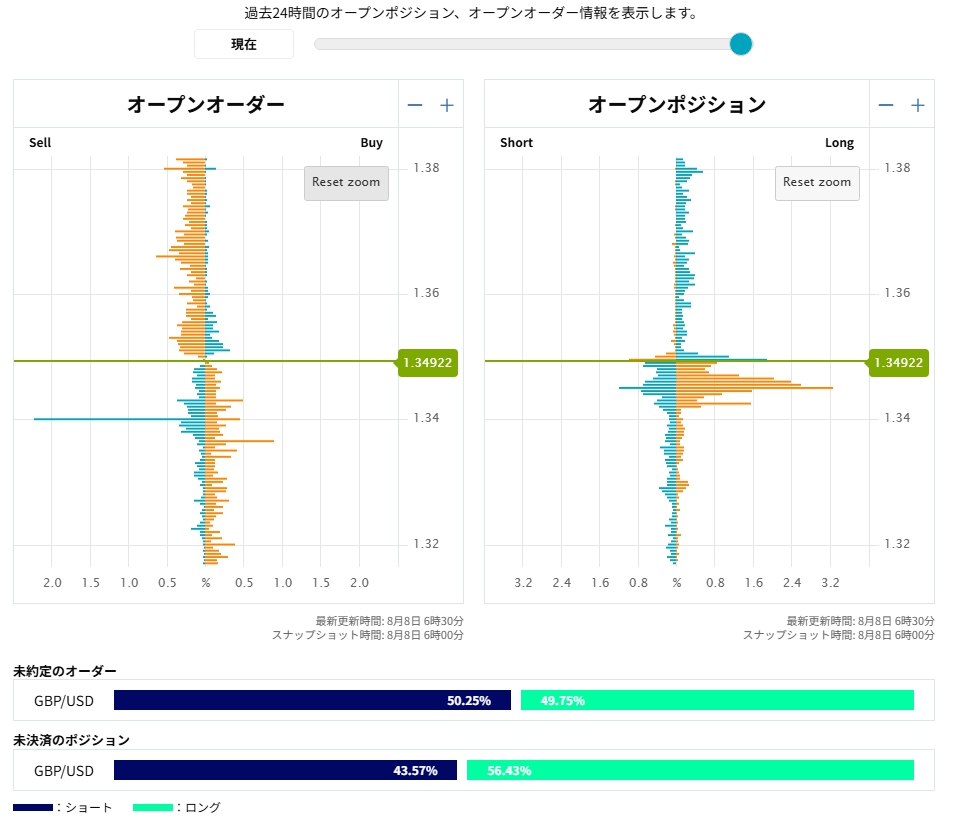The width and height of the screenshot is (955, 823).
Task: Click the 43.57% short bar for open positions
Action: point(285,770)
